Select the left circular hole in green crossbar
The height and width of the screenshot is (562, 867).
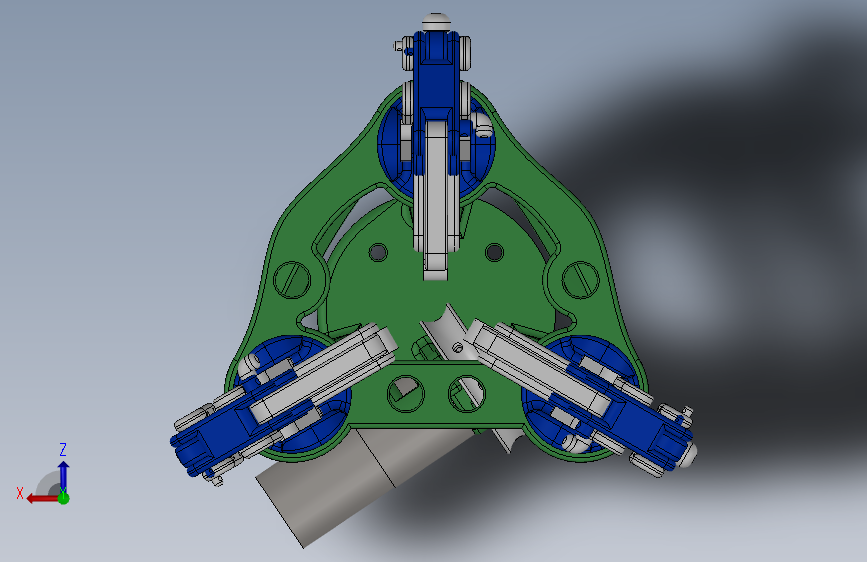coord(406,393)
